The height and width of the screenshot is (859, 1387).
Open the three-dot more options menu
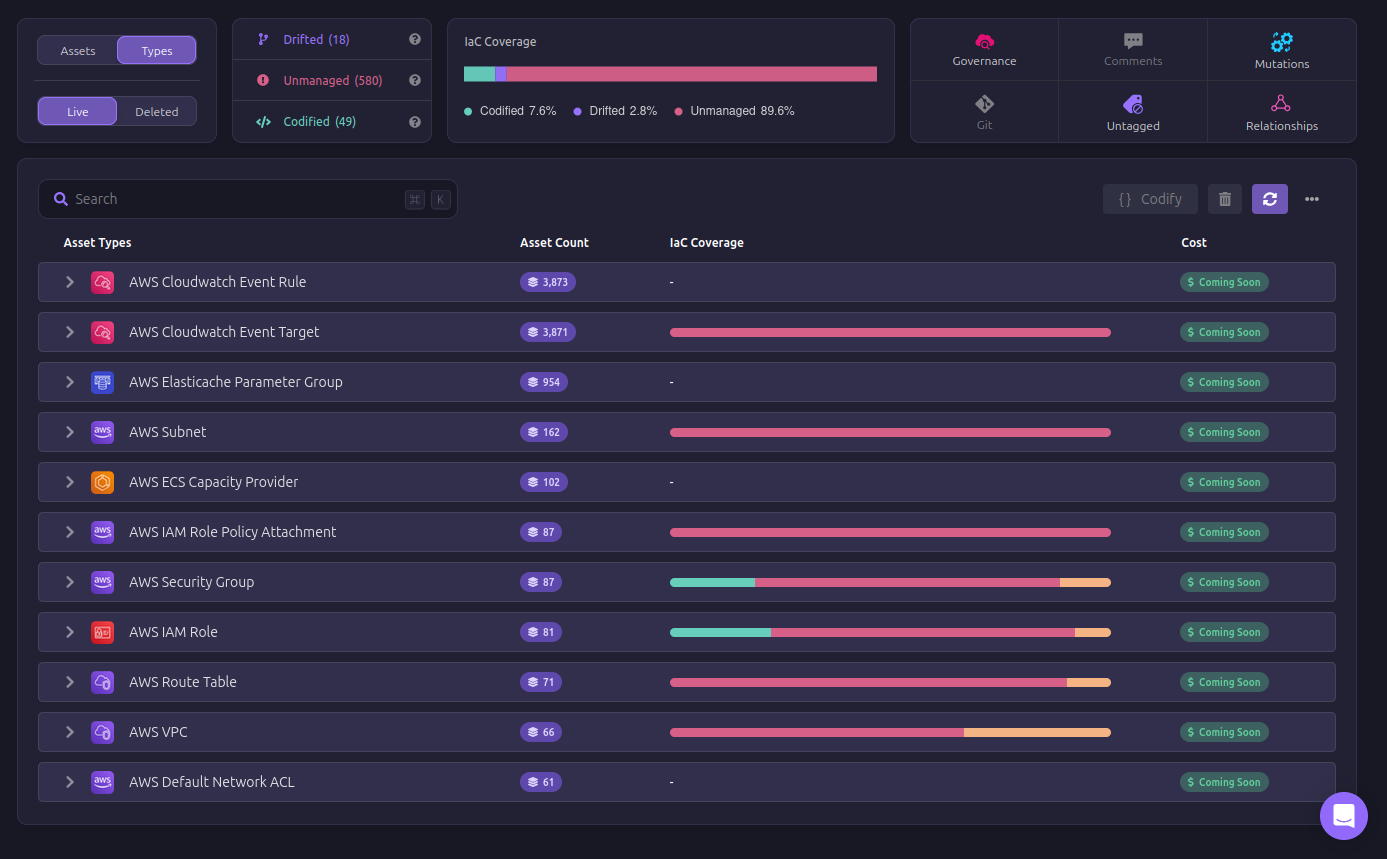1312,199
